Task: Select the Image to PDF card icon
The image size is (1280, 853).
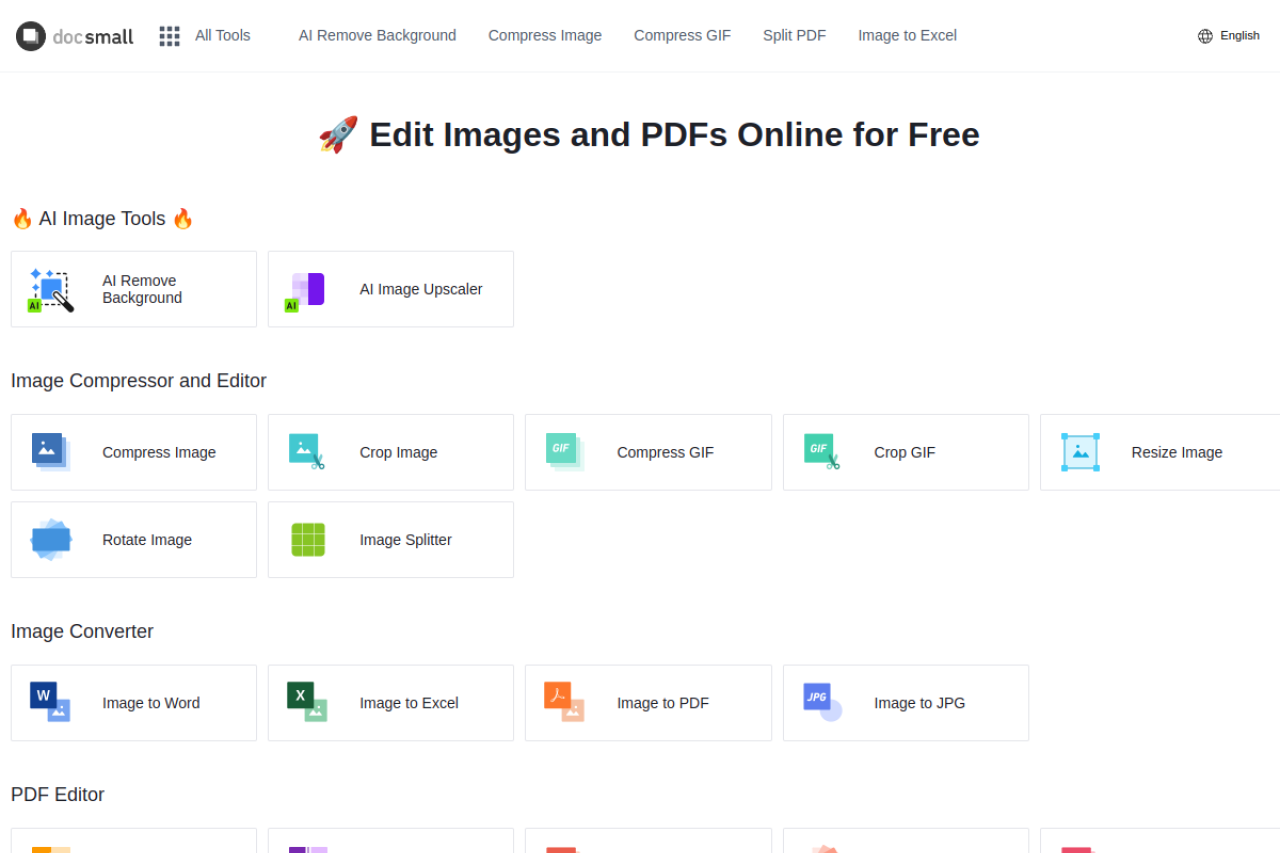Action: click(564, 702)
